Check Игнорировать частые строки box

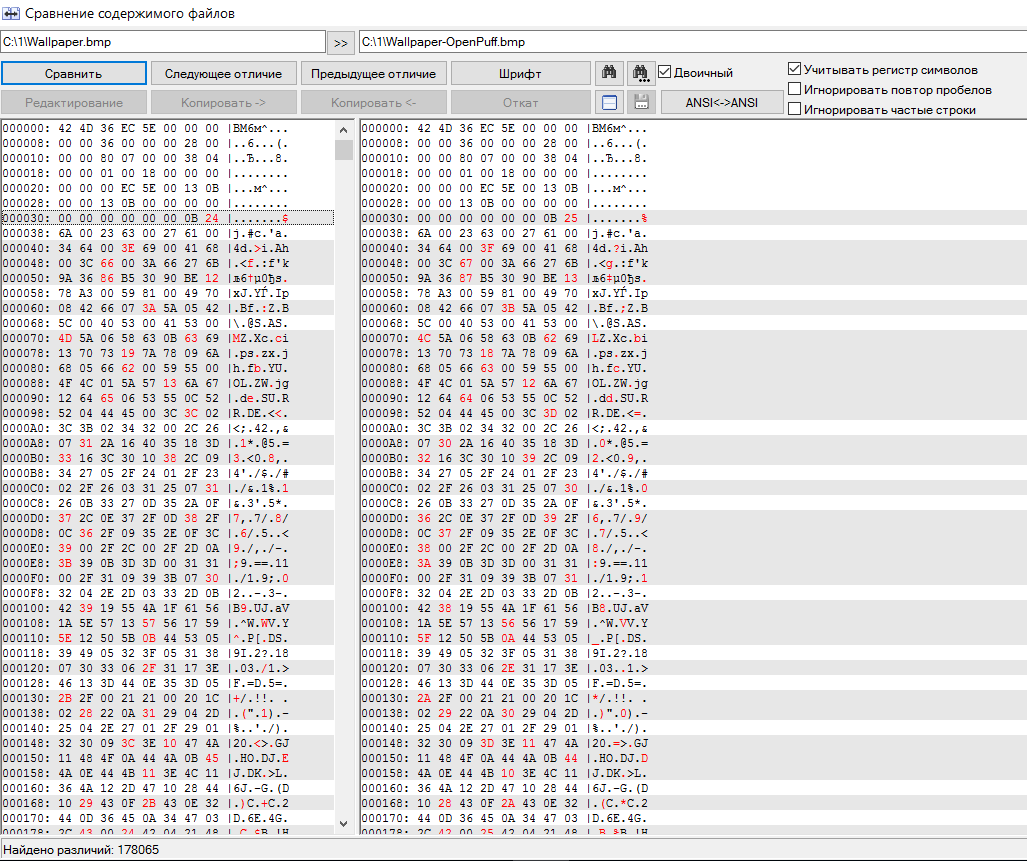(x=795, y=110)
